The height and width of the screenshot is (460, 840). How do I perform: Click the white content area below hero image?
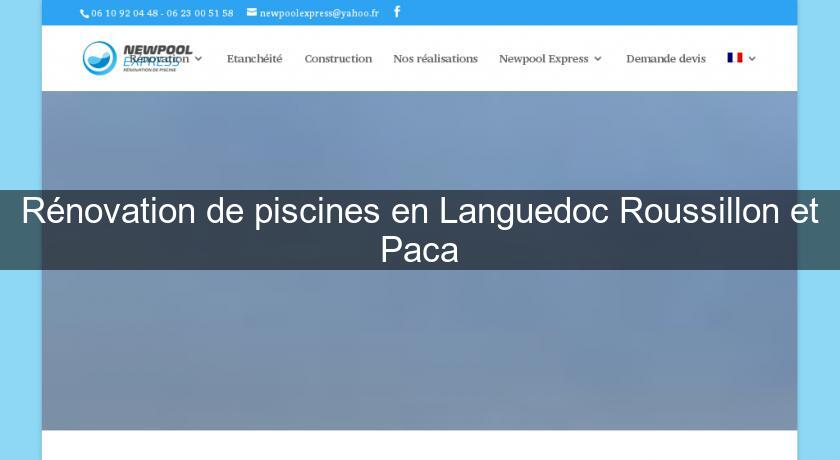click(x=420, y=446)
